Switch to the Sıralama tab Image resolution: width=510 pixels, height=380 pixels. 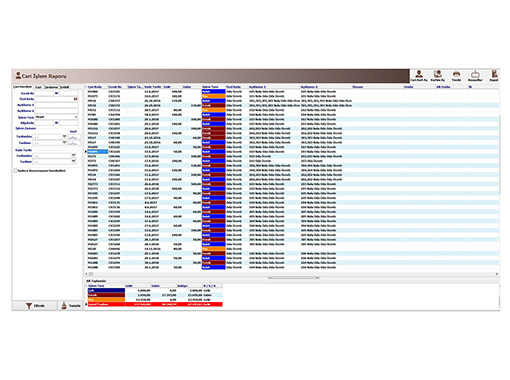(51, 87)
